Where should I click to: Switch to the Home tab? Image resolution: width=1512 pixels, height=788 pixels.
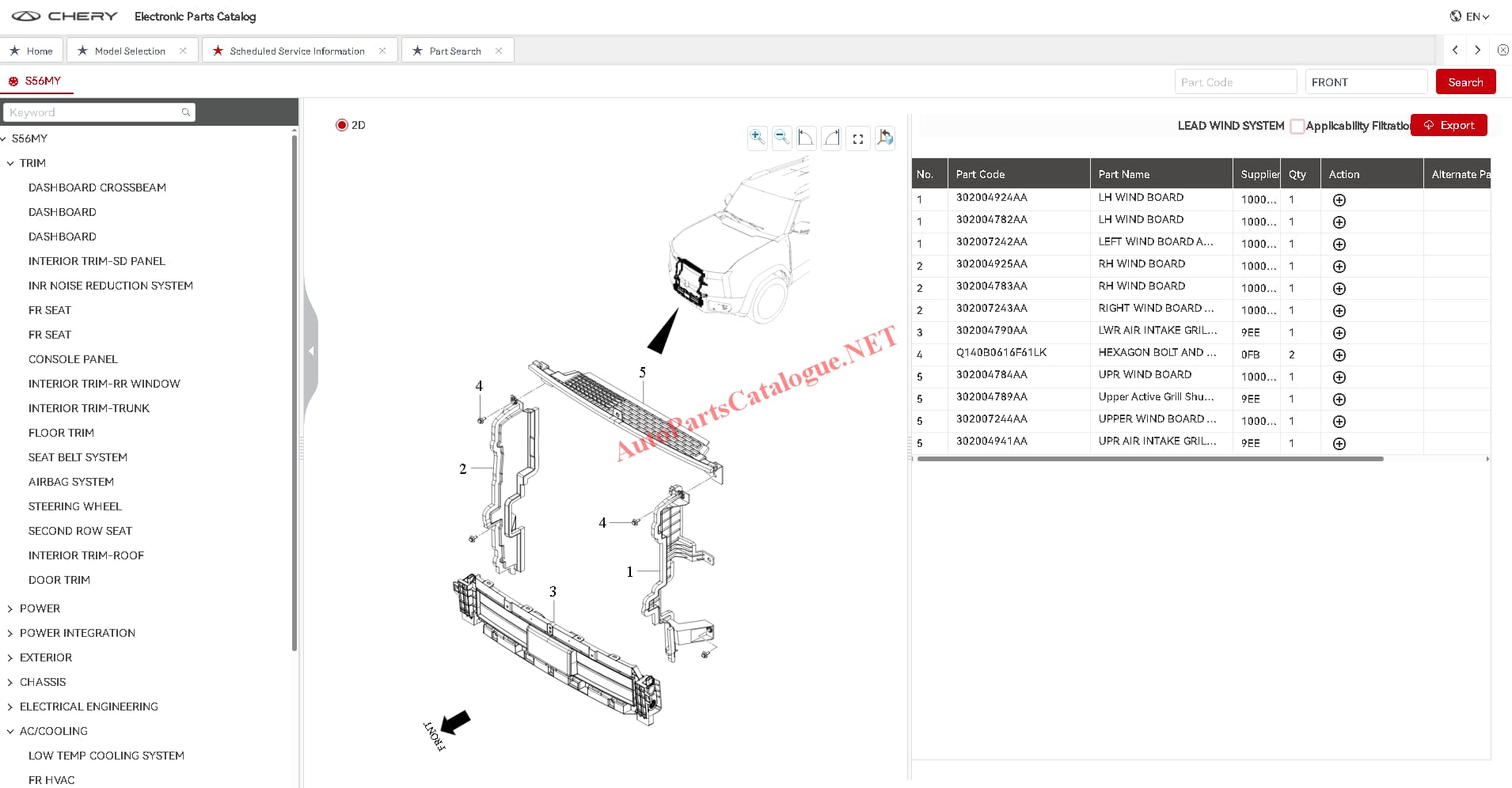pos(32,51)
